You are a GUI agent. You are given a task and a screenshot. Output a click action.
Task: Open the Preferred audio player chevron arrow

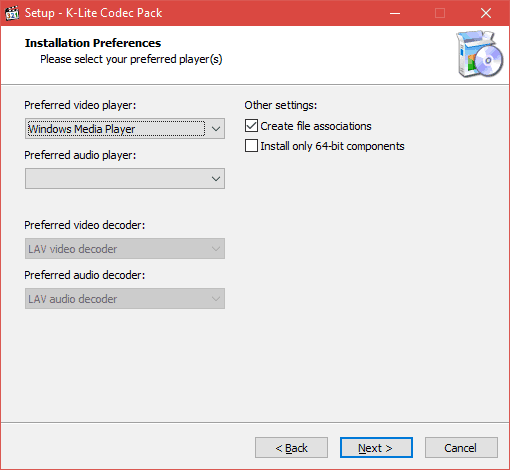click(x=216, y=179)
